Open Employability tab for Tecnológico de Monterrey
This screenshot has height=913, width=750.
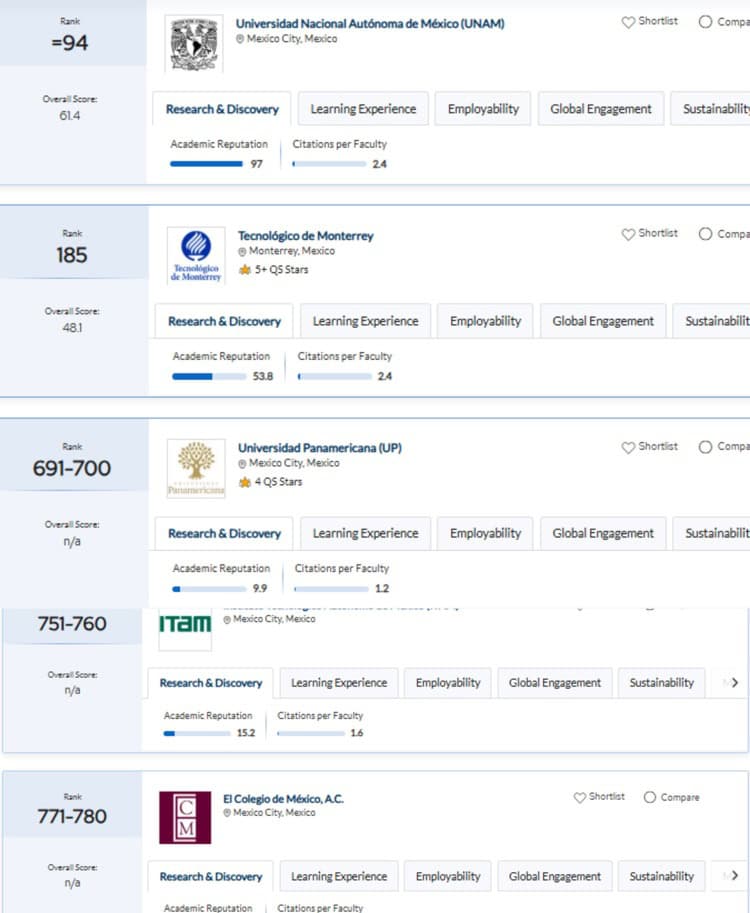click(485, 321)
